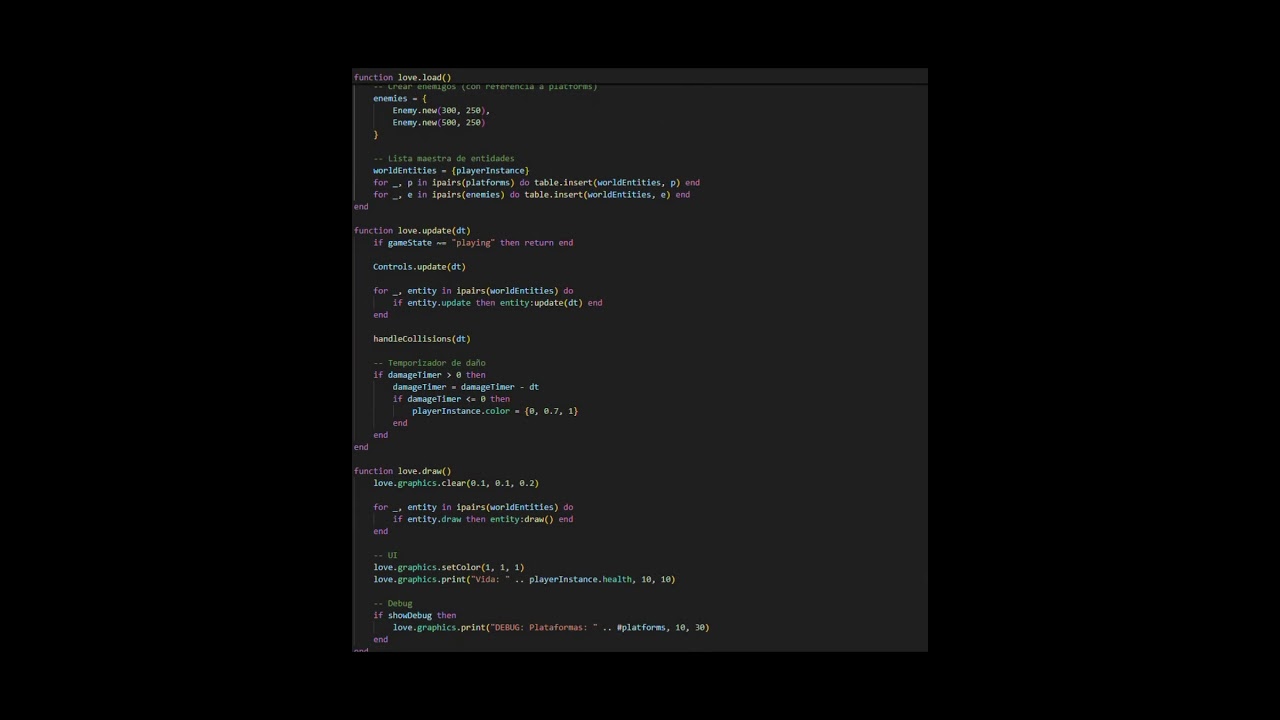The height and width of the screenshot is (720, 1280).
Task: Place cursor on "function love.draw()"
Action: pyautogui.click(x=402, y=471)
